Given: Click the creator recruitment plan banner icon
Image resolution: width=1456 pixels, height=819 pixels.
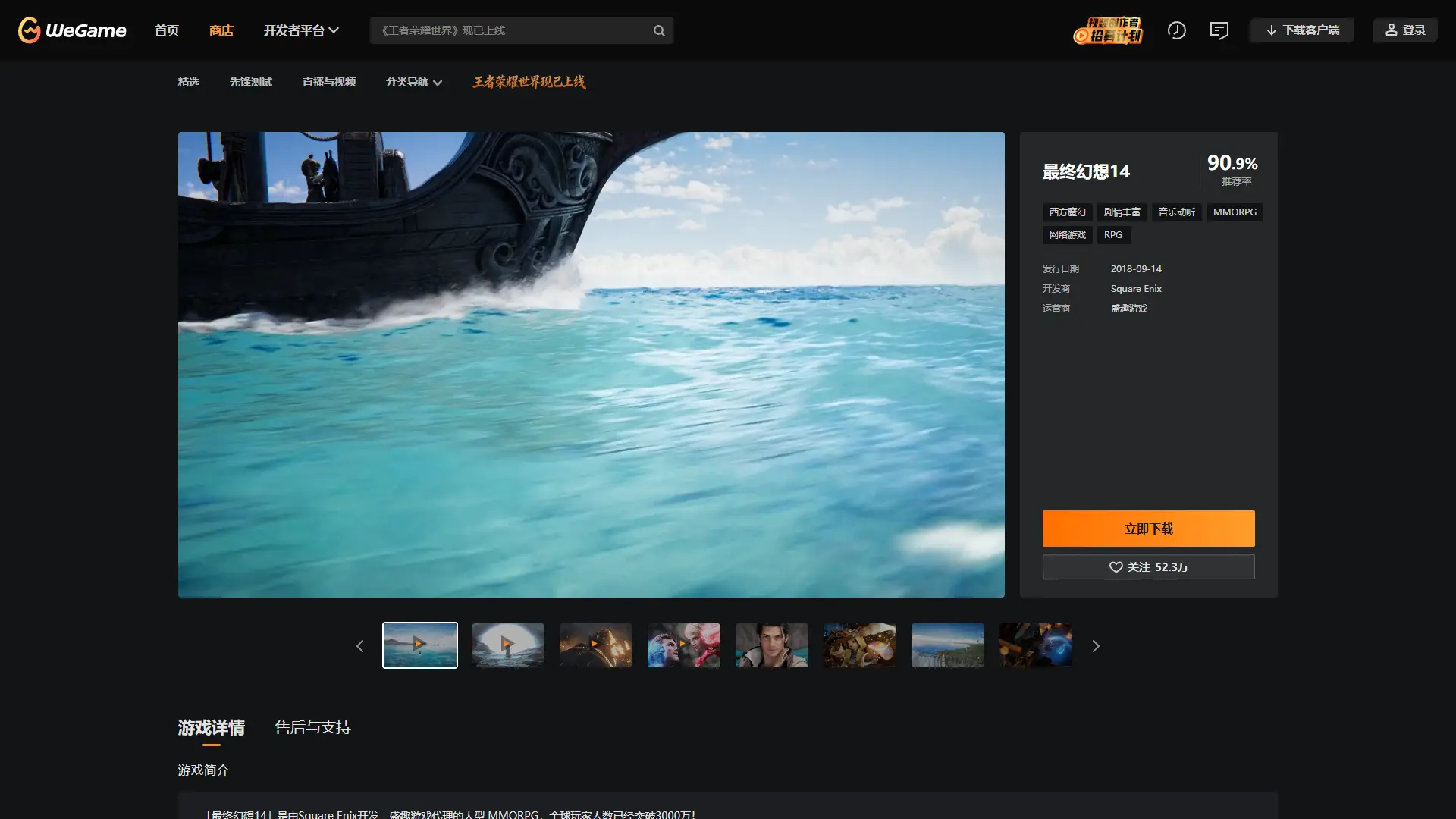Looking at the screenshot, I should [x=1108, y=30].
